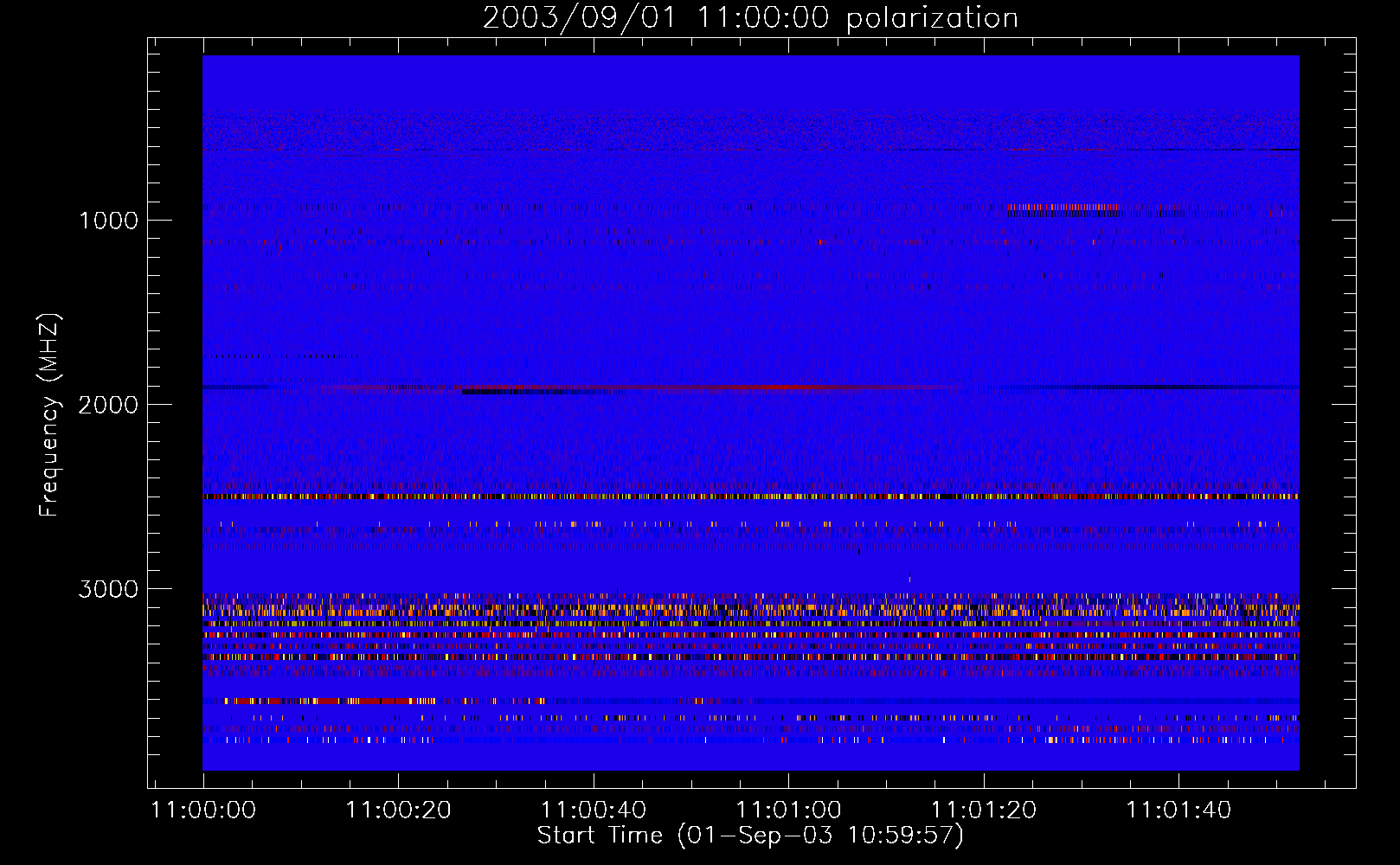Screen dimensions: 1400x865
Task: Click the 3000 frequency tick label
Action: [x=108, y=589]
